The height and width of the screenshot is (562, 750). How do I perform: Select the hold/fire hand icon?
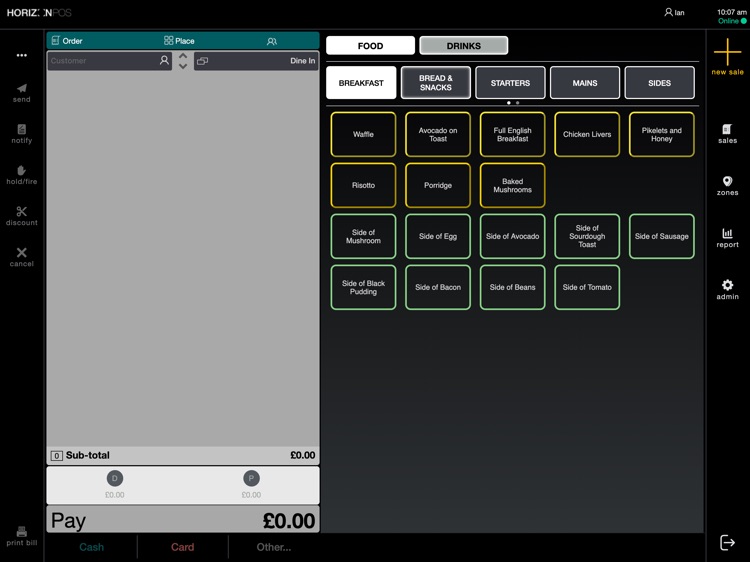point(22,170)
